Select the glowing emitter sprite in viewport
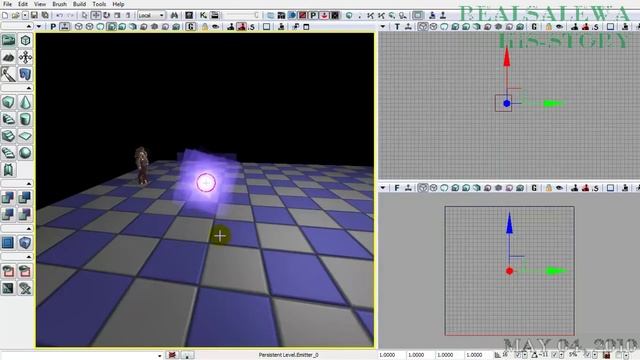This screenshot has height=360, width=640. pyautogui.click(x=206, y=182)
